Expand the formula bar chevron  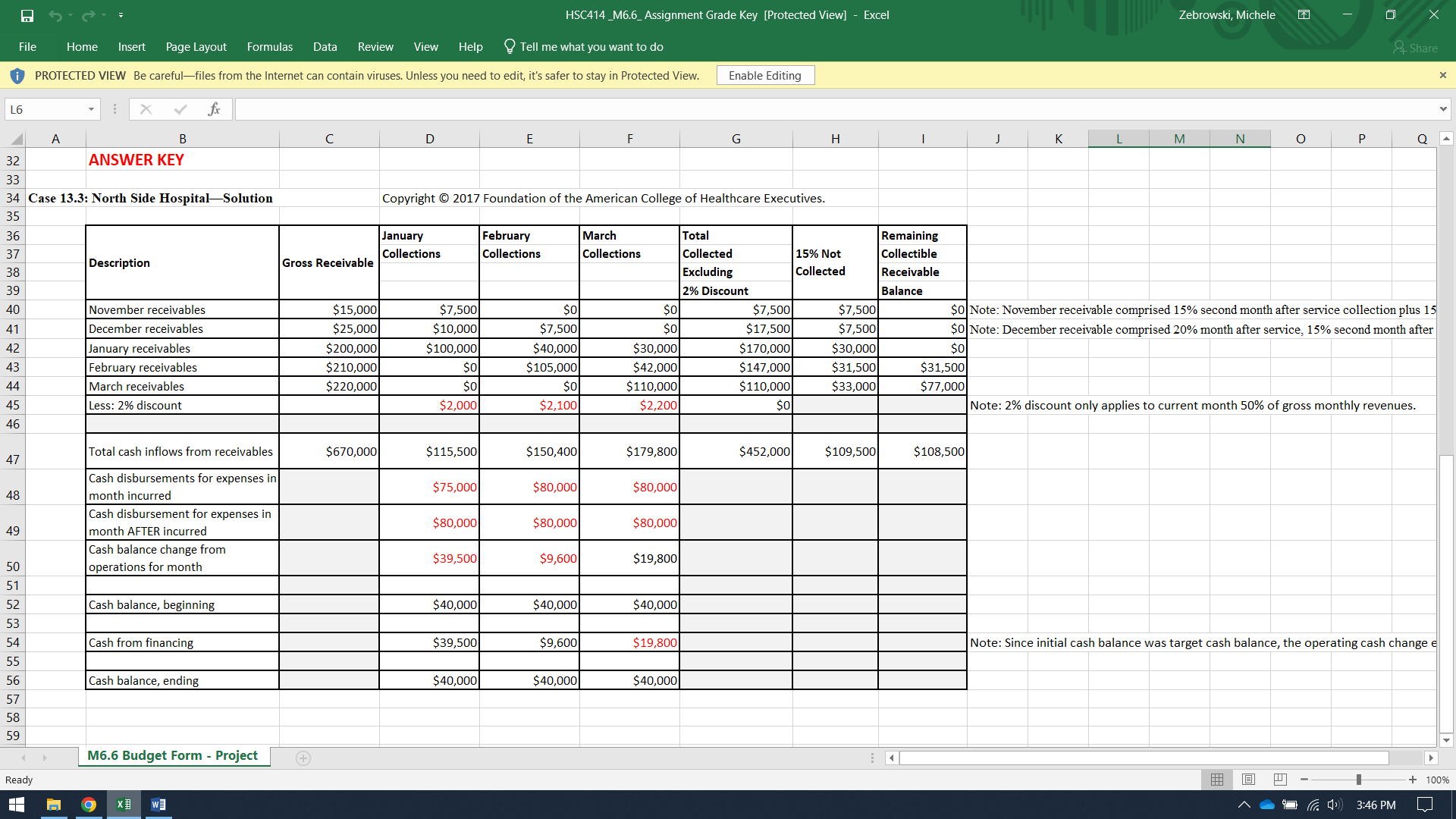[1443, 109]
